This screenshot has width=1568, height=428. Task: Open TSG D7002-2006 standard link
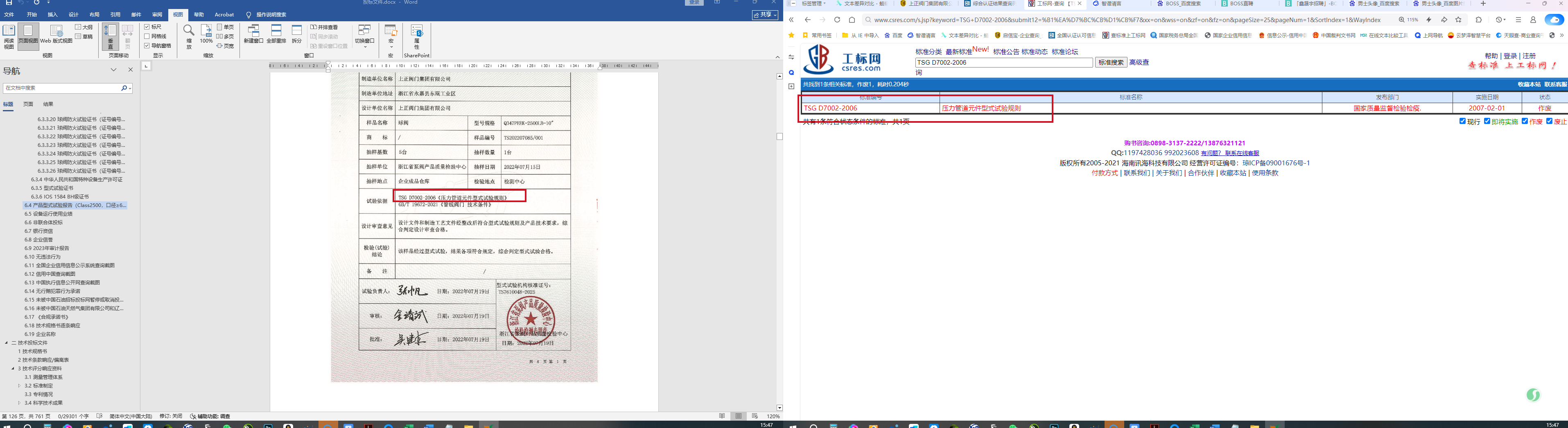[x=830, y=108]
